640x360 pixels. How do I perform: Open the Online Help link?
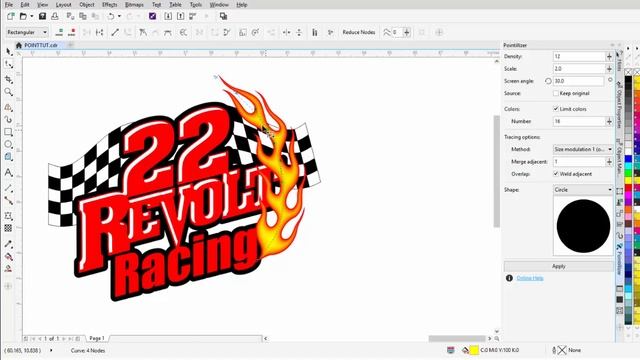click(x=530, y=278)
